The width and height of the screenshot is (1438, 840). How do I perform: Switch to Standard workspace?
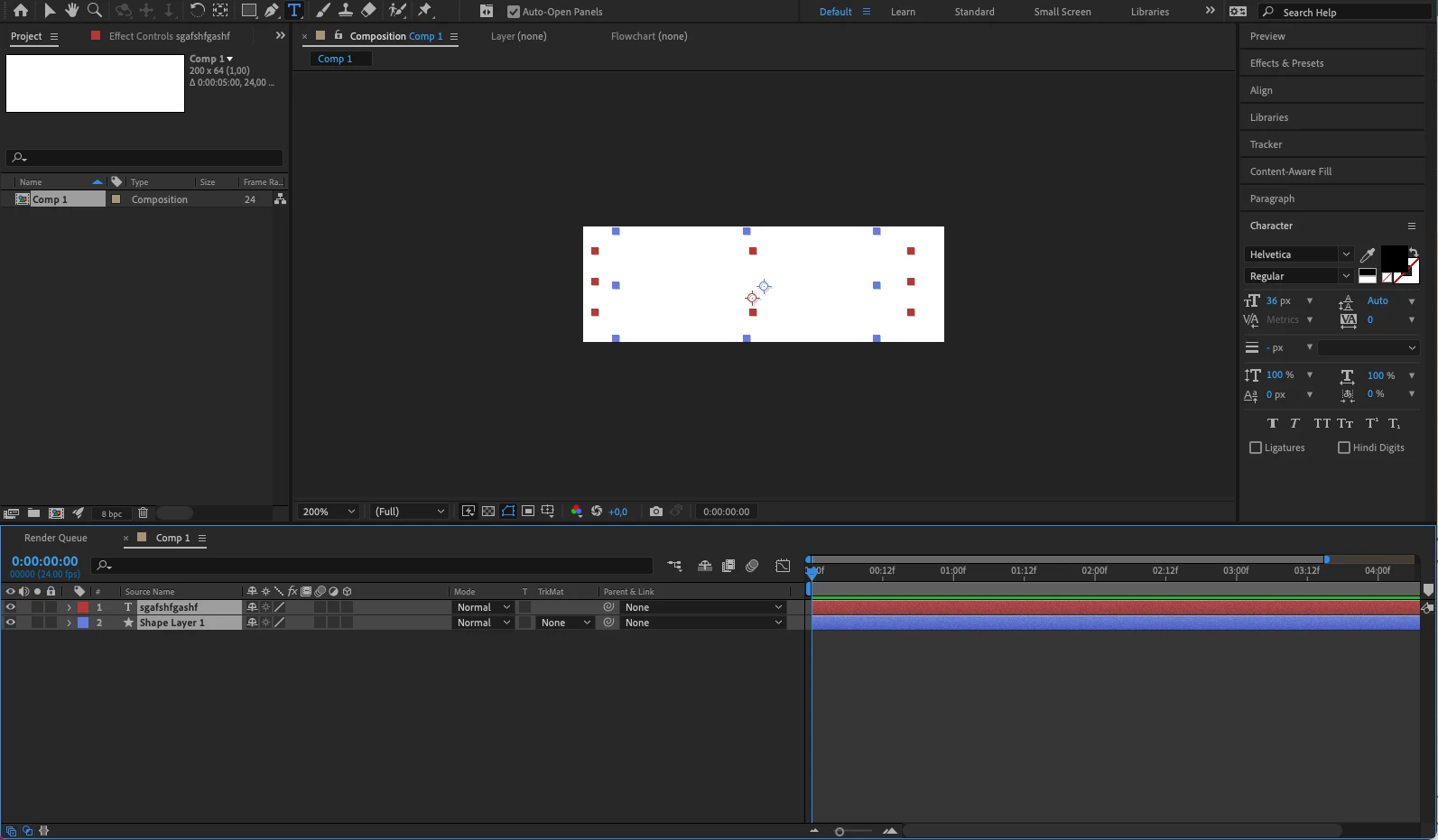(x=974, y=12)
